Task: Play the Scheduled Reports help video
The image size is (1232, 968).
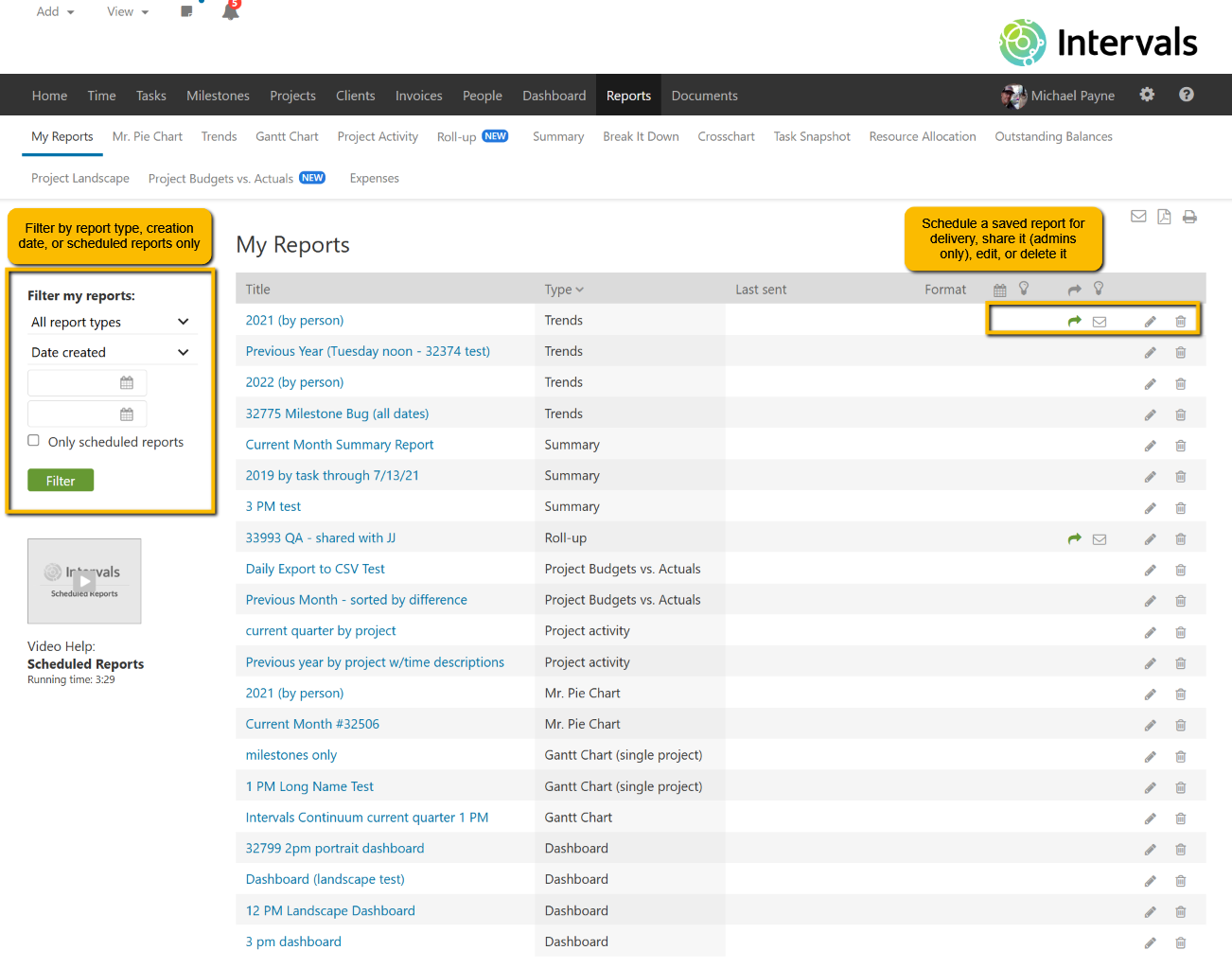Action: point(84,581)
